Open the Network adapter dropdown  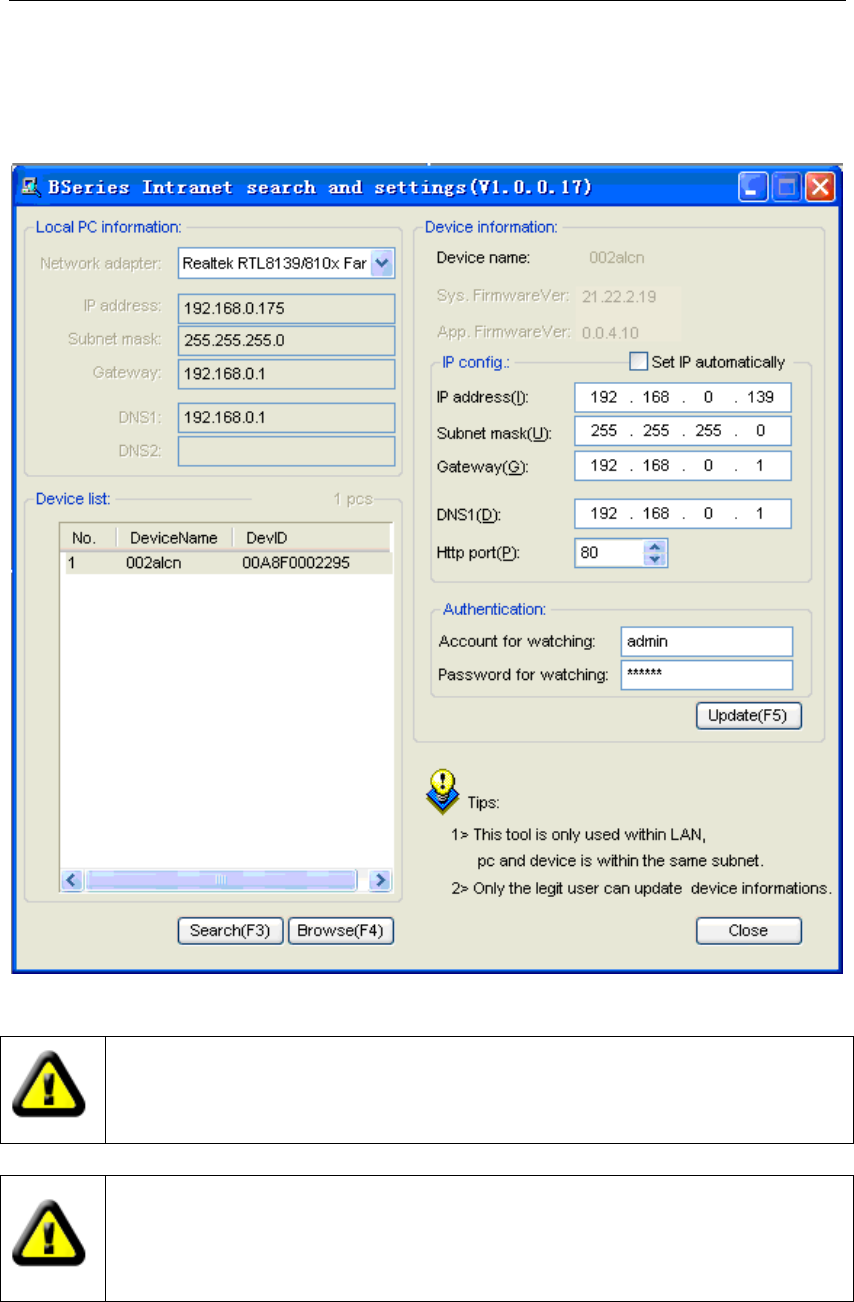click(x=382, y=264)
